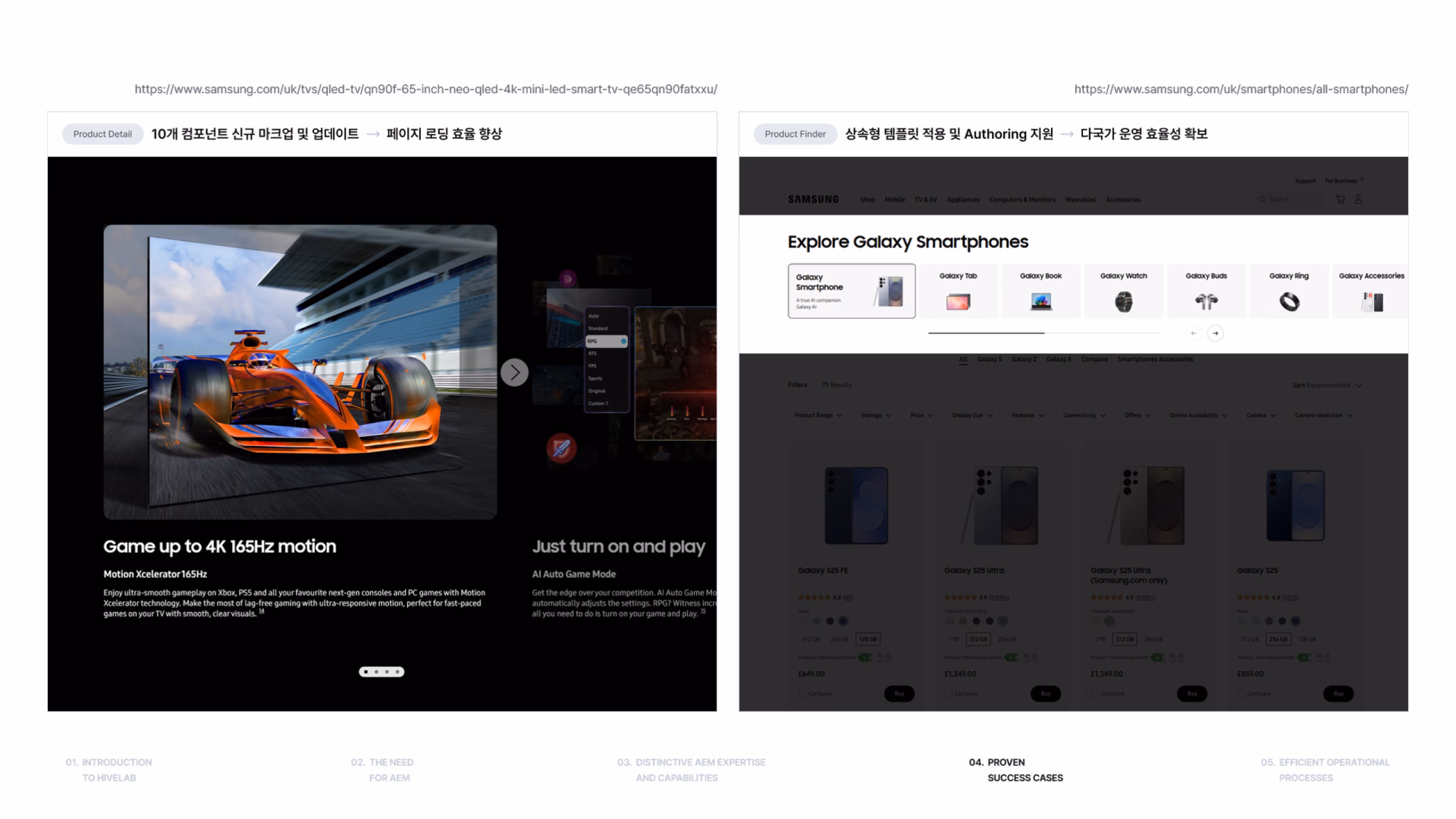Expand the Product Range filter dropdown
This screenshot has height=819, width=1456.
[818, 415]
